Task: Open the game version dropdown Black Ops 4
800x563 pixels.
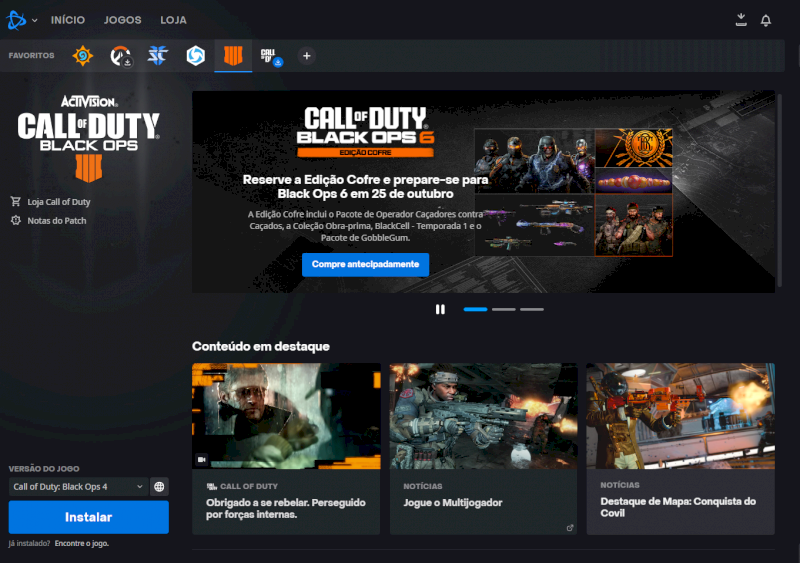Action: [78, 486]
